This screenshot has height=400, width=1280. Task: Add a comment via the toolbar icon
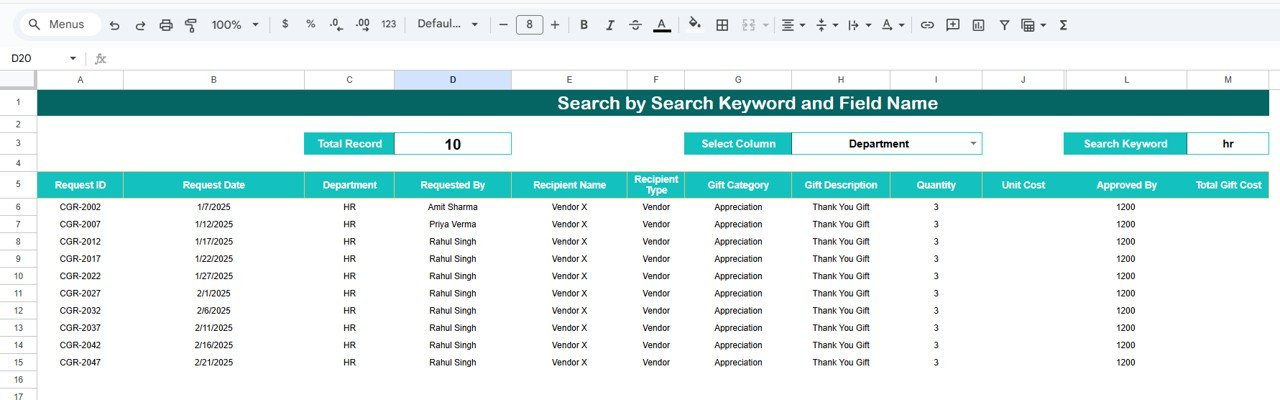[x=953, y=25]
